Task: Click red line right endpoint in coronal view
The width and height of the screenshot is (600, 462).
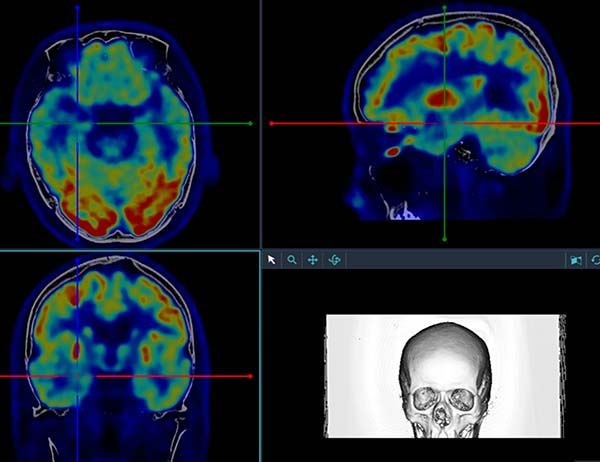Action: tap(249, 377)
